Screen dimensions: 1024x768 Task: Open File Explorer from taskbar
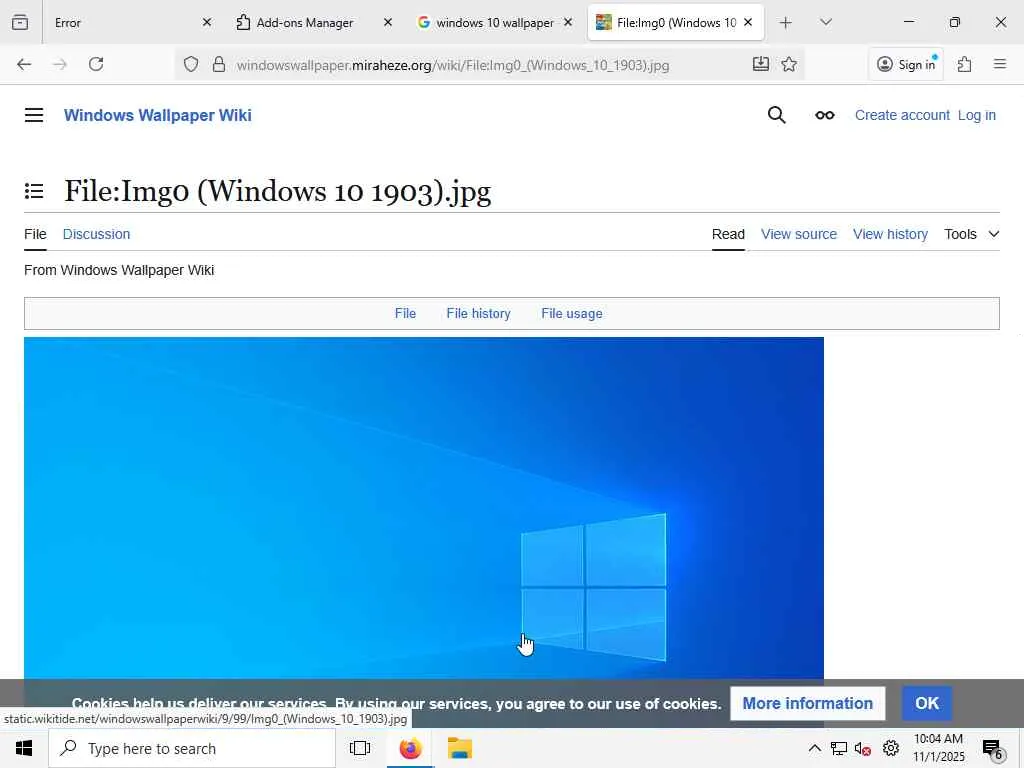(460, 748)
